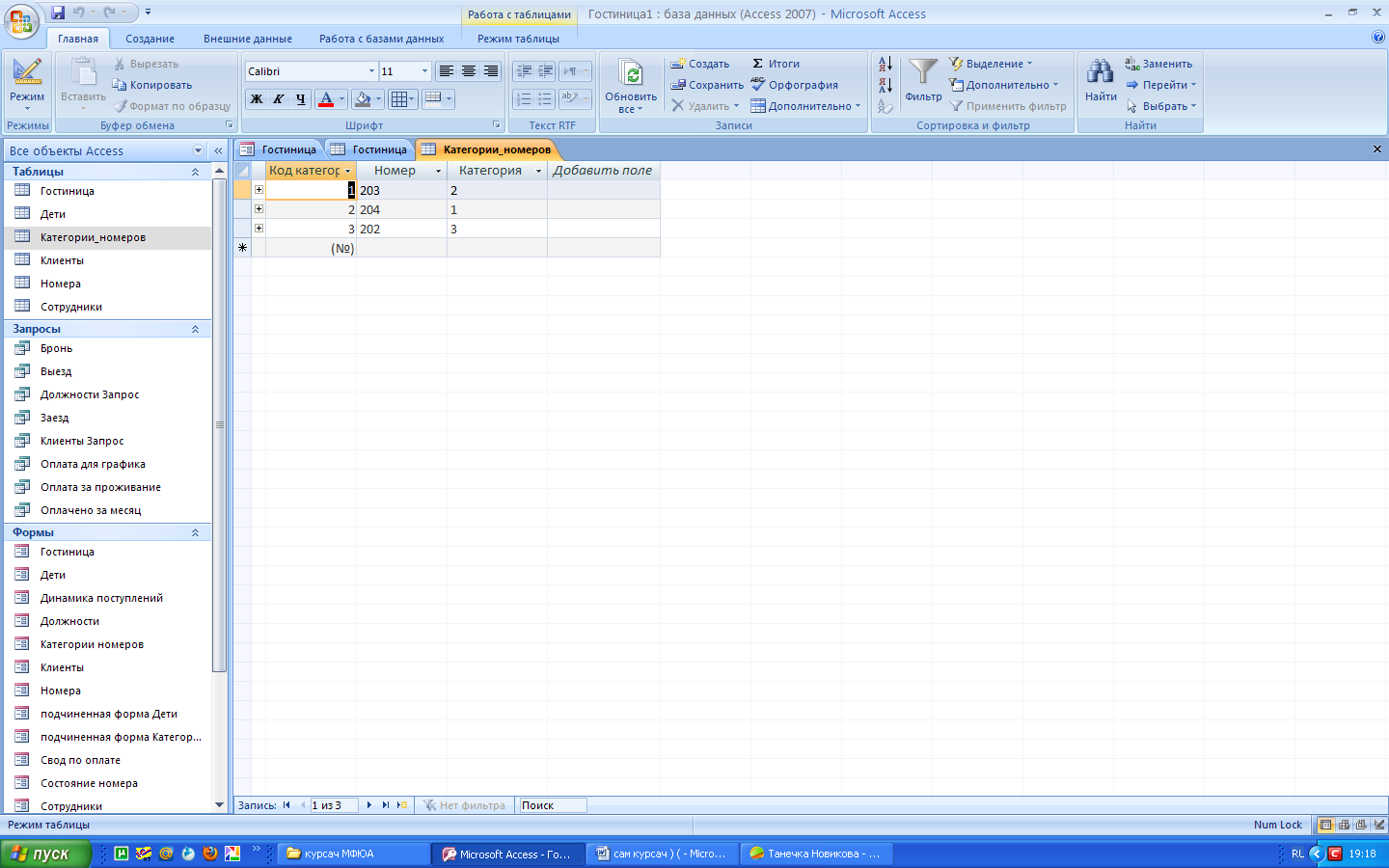
Task: Open Выделение selection filter dropdown
Action: pyautogui.click(x=991, y=64)
